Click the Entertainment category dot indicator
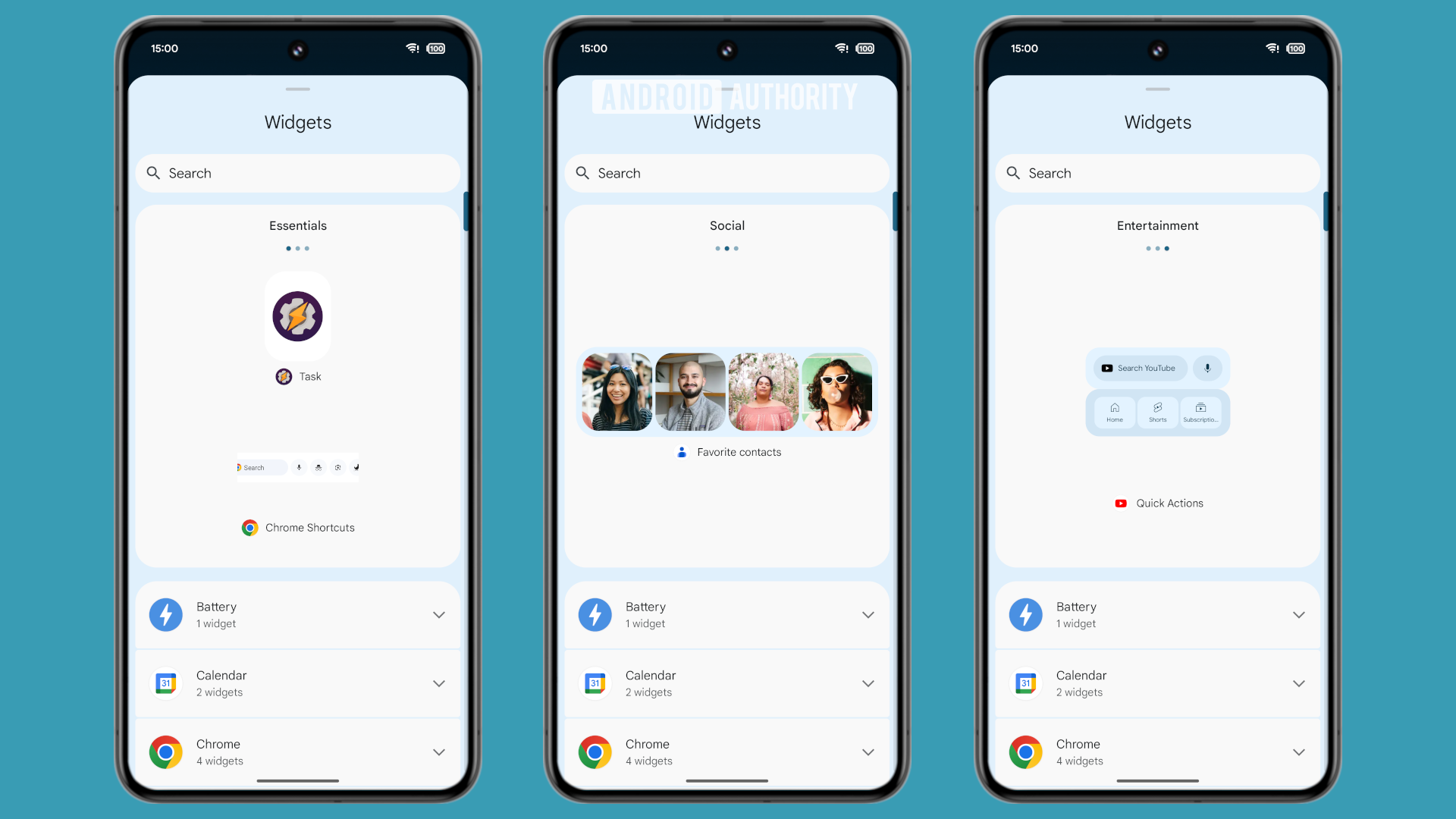Screen dimensions: 1456x819 click(x=1167, y=248)
